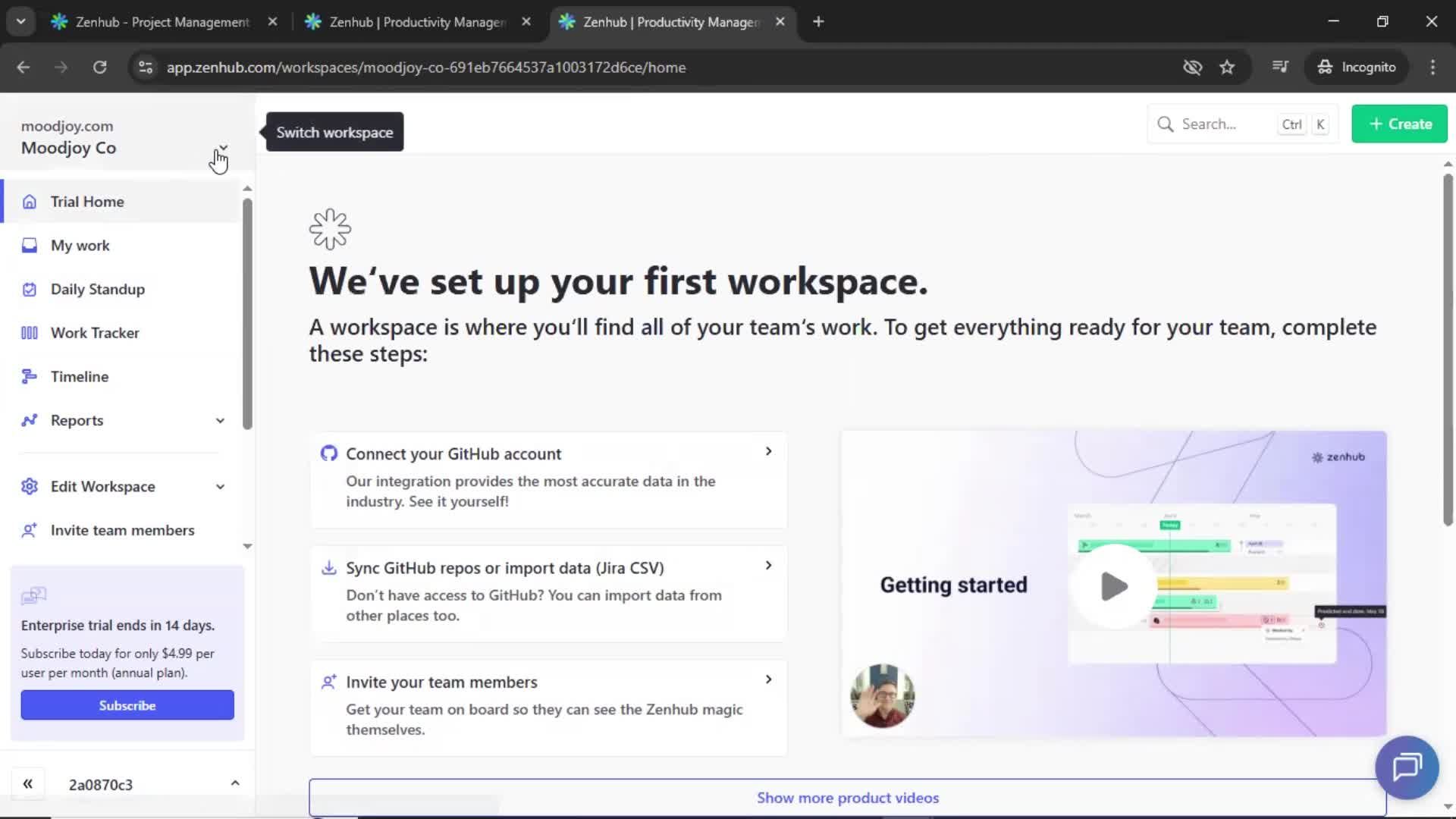The image size is (1456, 819).
Task: Open Daily Standup
Action: click(97, 289)
